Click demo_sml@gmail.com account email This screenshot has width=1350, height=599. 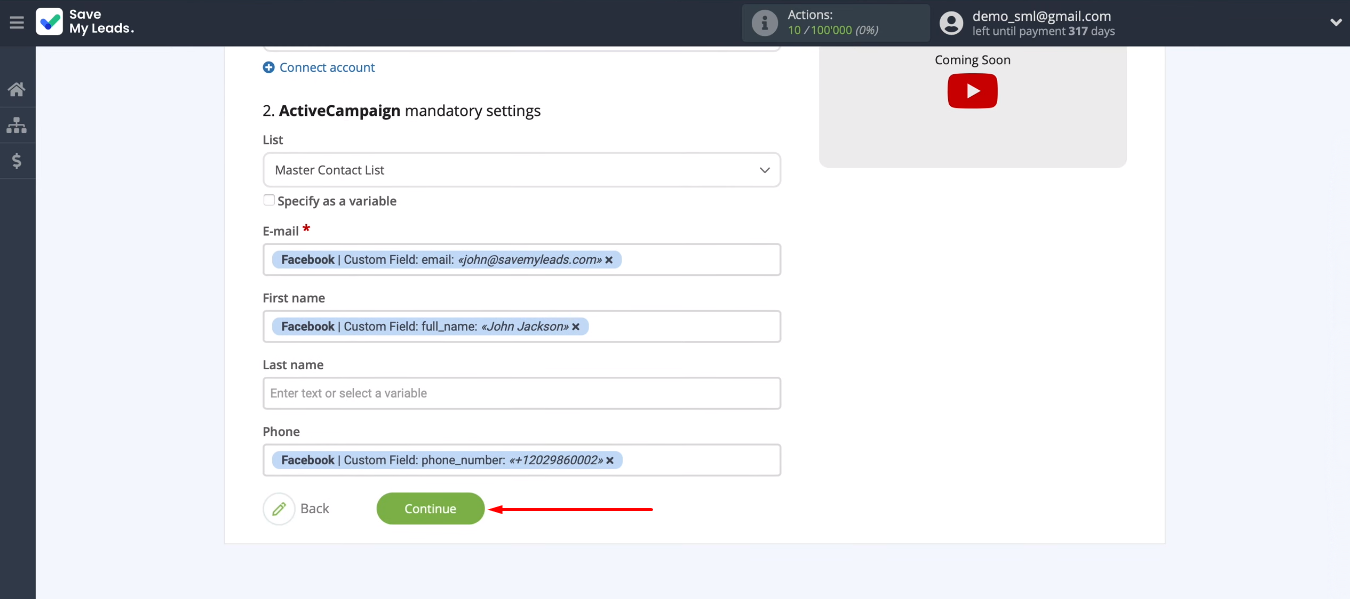pyautogui.click(x=1042, y=16)
